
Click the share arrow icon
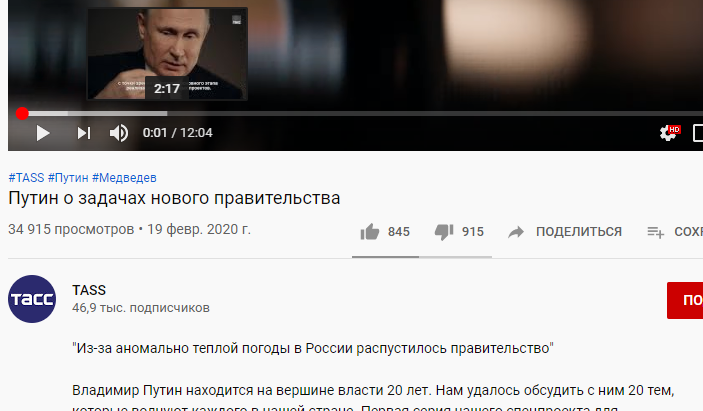(x=516, y=232)
